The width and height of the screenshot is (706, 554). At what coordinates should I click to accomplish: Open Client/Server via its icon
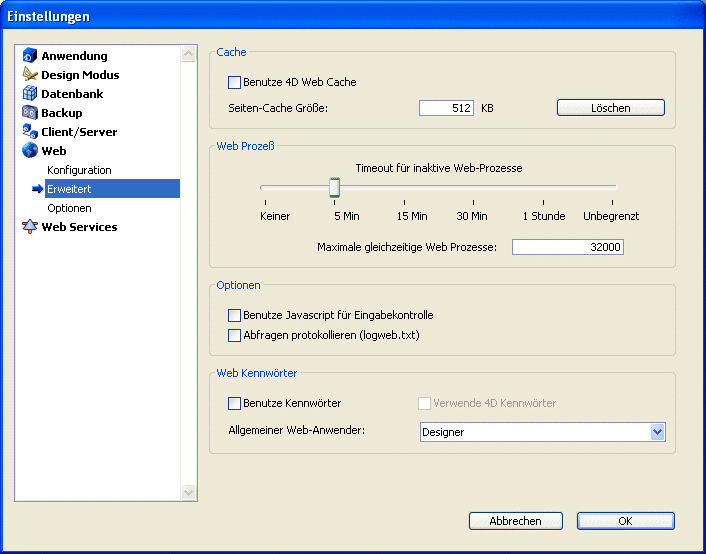[x=29, y=132]
